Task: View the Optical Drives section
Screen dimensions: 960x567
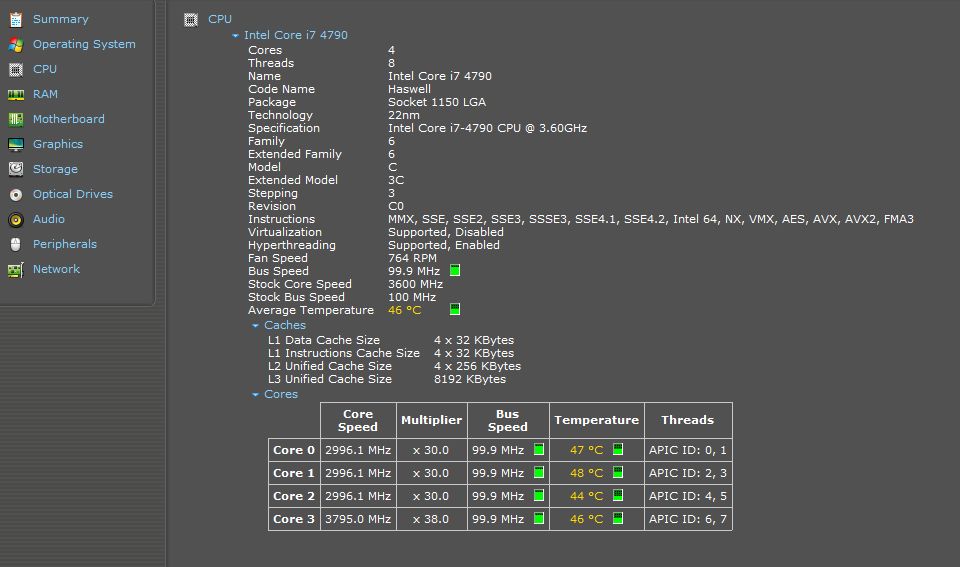Action: [73, 194]
